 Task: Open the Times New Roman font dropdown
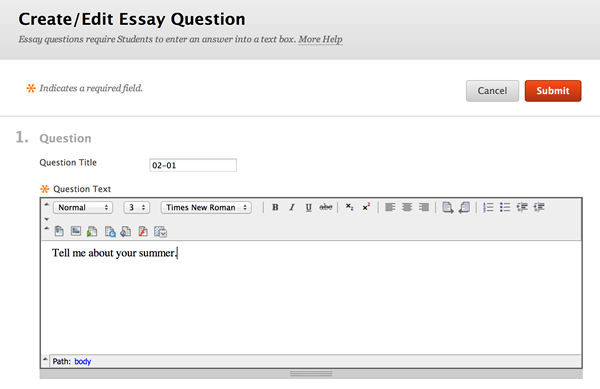(206, 207)
